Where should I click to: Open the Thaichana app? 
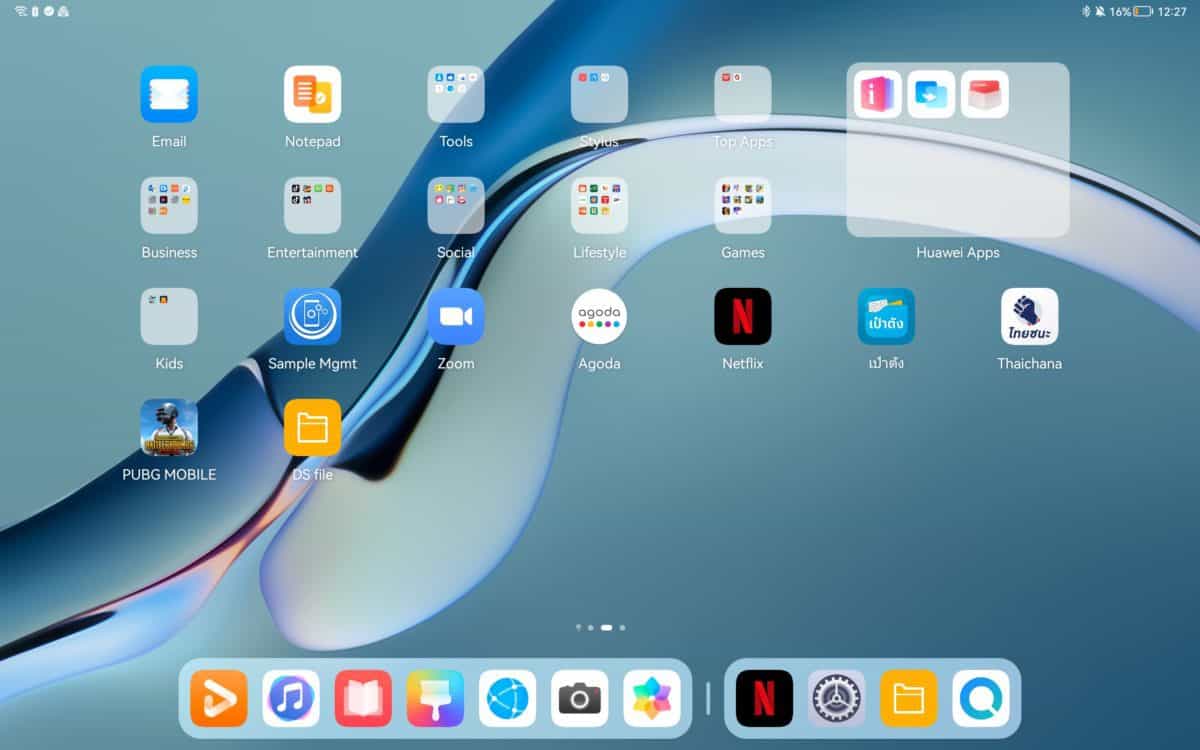click(1030, 316)
